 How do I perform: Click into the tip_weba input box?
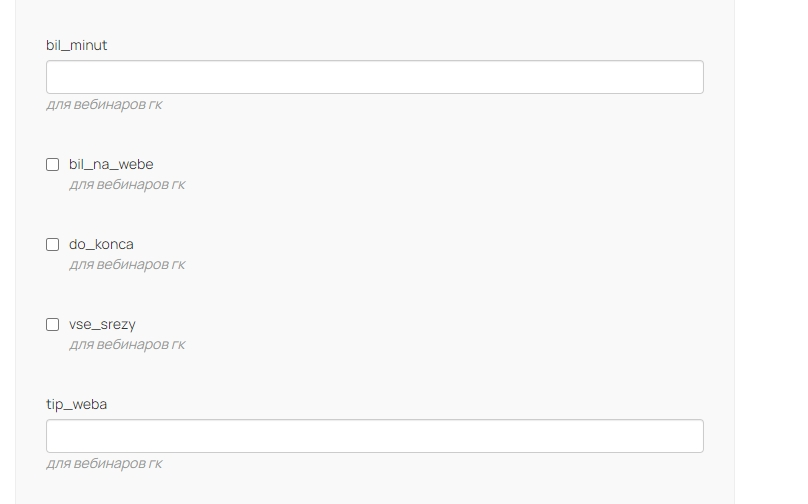(374, 436)
